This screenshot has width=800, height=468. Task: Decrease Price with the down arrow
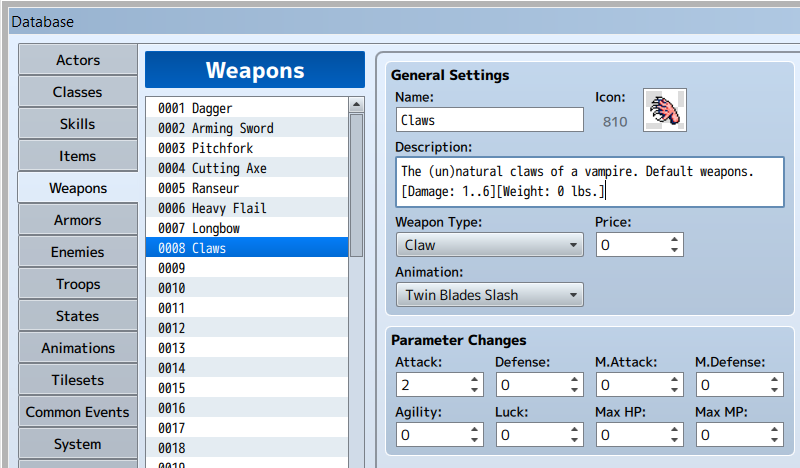coord(674,250)
